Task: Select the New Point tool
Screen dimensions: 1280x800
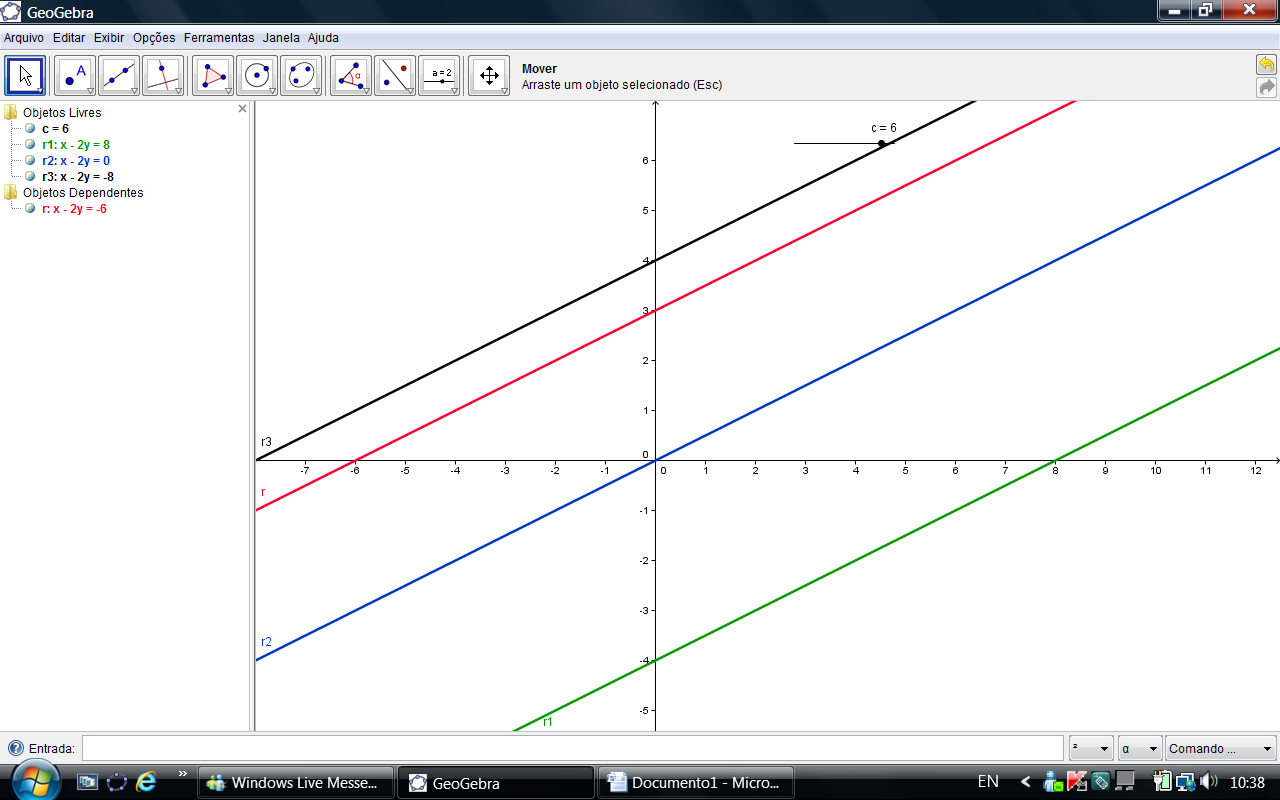Action: tap(74, 75)
